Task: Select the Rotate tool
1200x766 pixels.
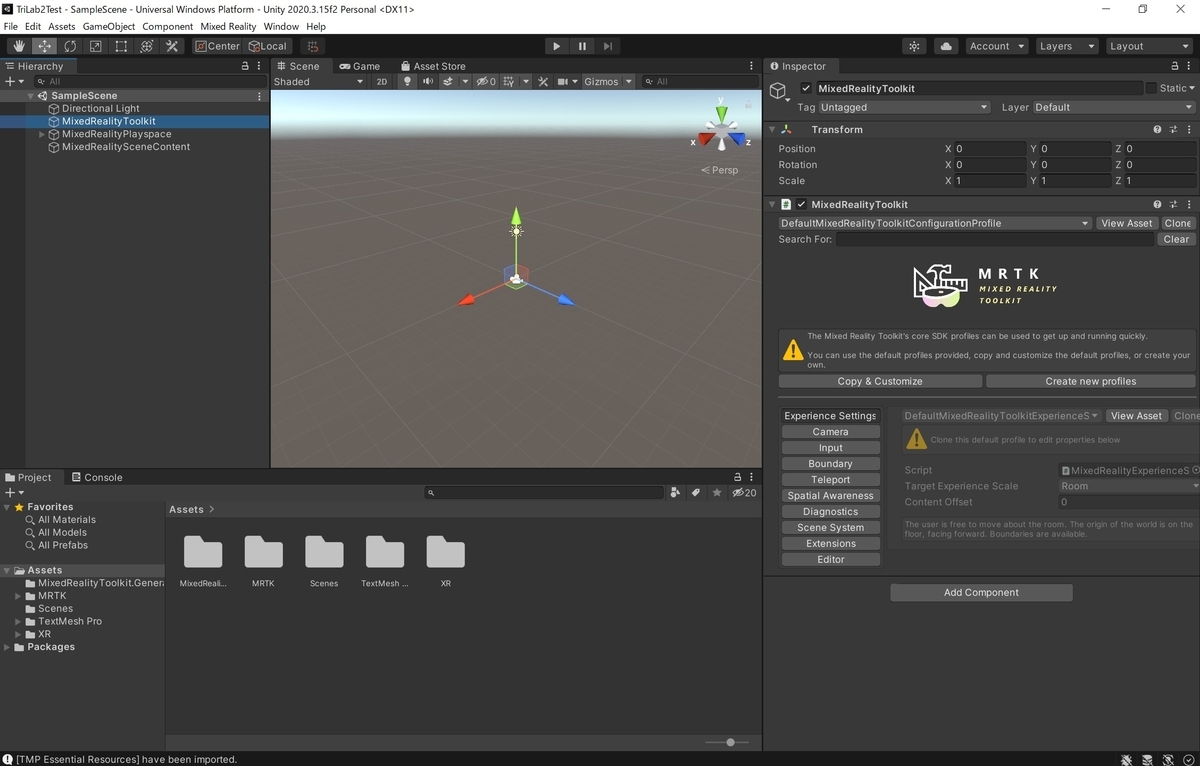Action: [70, 46]
